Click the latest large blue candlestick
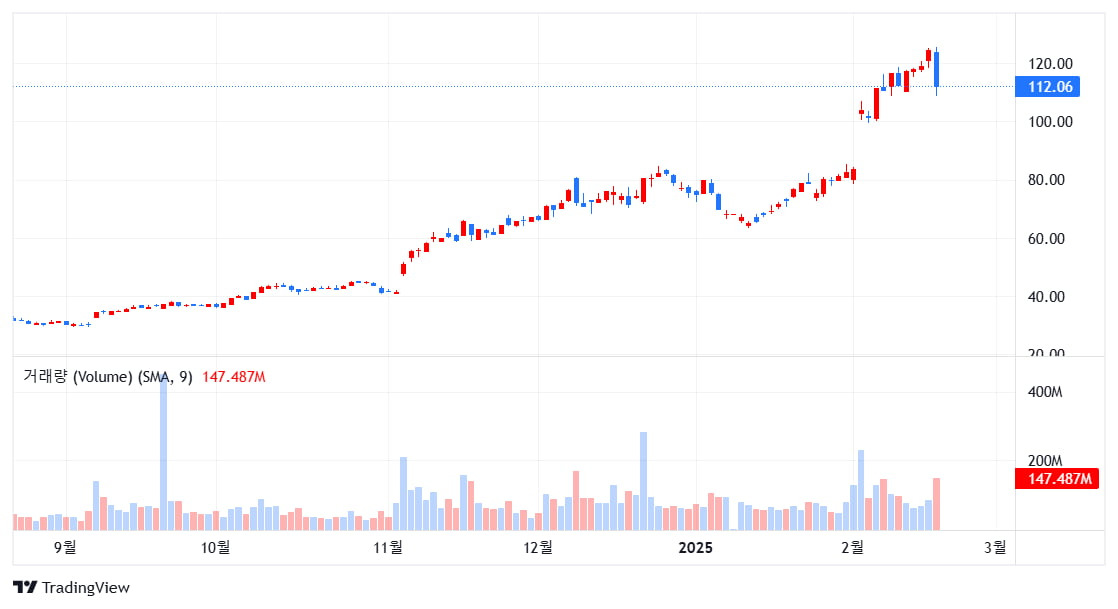1118x609 pixels. click(936, 69)
